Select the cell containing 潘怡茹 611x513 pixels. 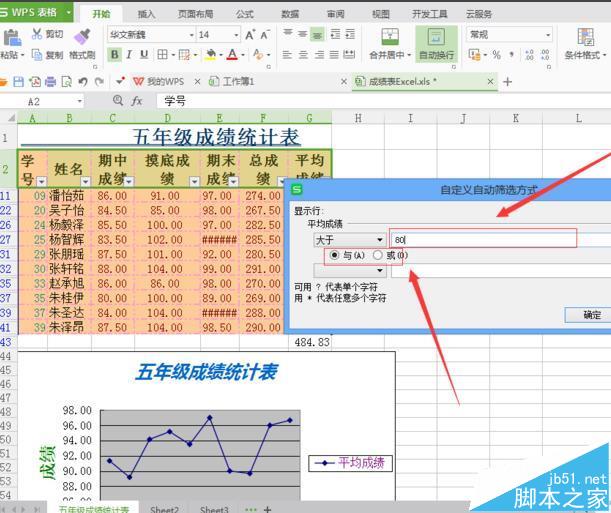coord(67,196)
